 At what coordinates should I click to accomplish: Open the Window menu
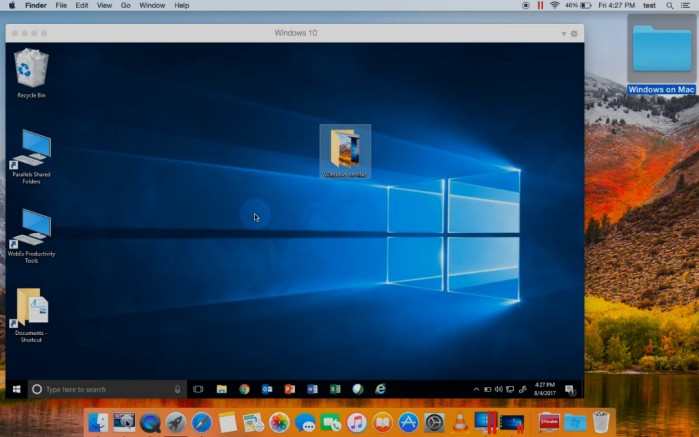tap(152, 5)
